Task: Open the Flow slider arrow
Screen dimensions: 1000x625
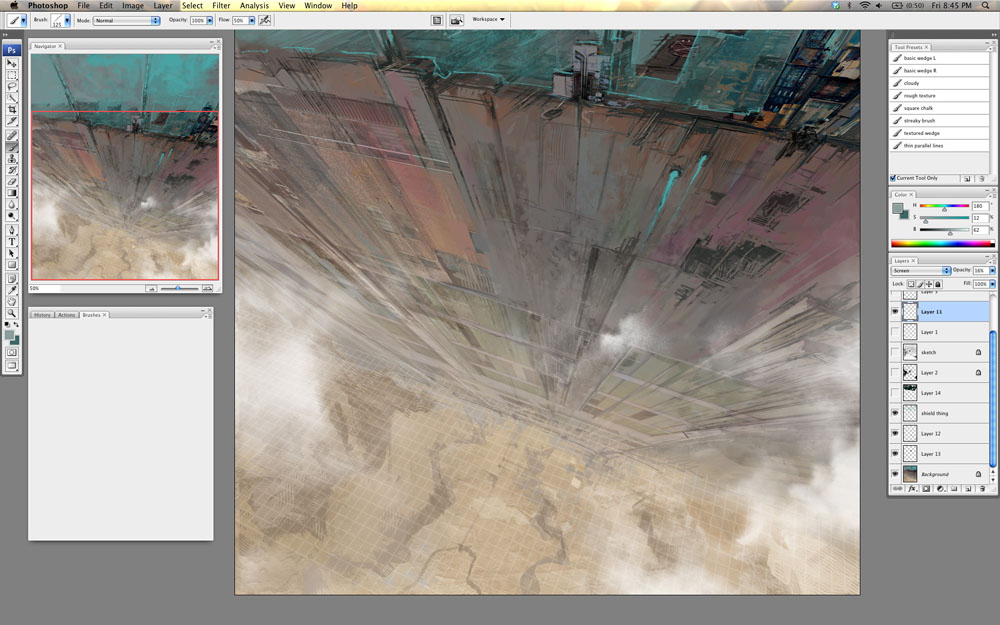Action: pyautogui.click(x=251, y=20)
